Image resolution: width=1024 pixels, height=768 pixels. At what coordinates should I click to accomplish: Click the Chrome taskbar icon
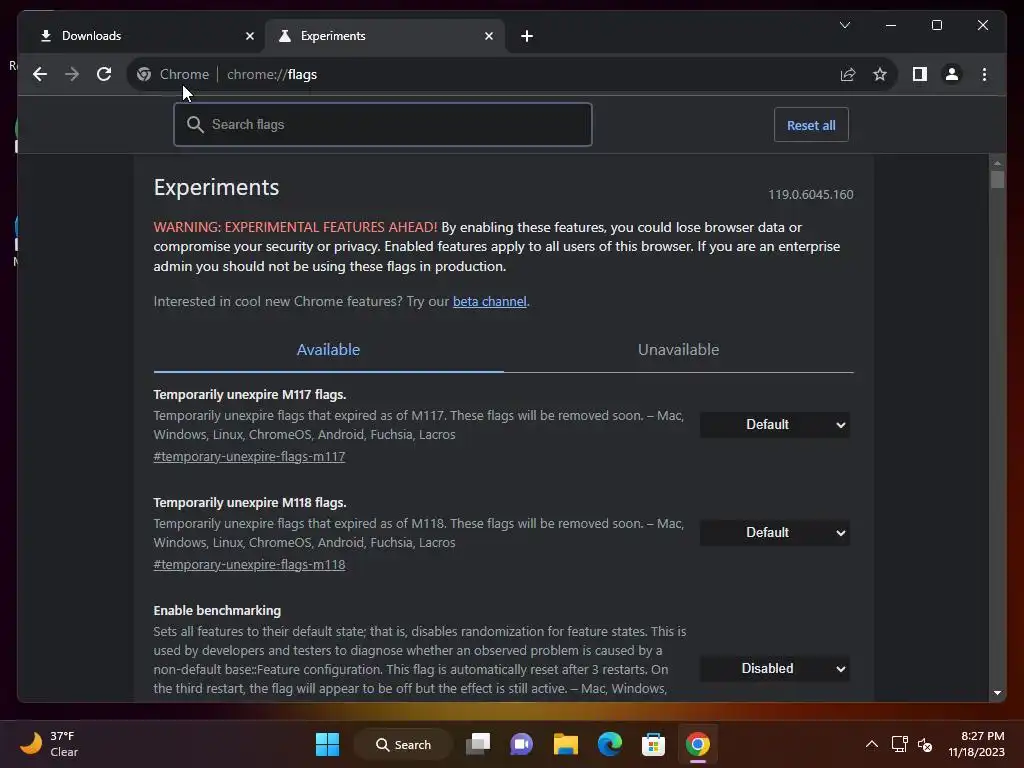pyautogui.click(x=697, y=744)
